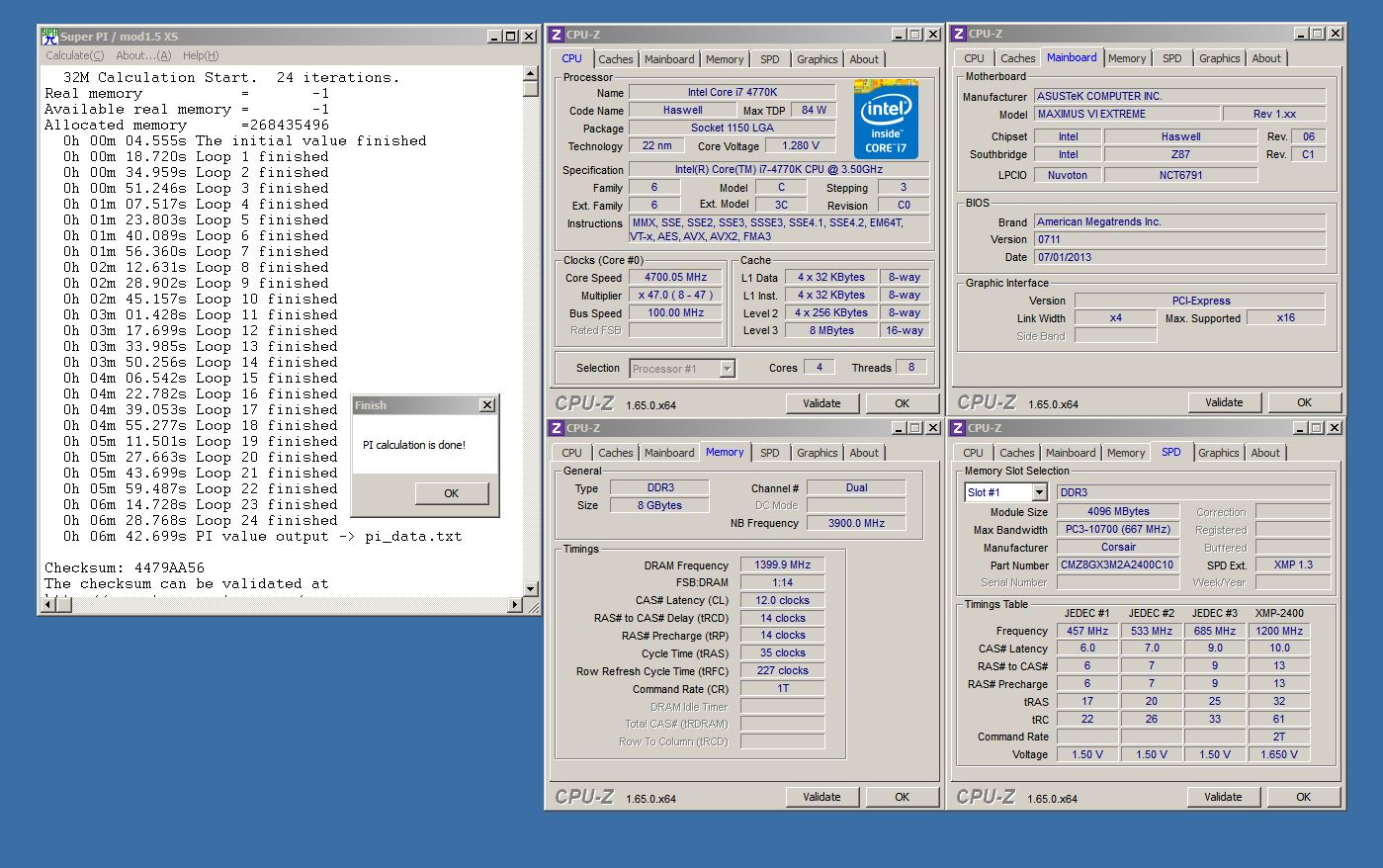
Task: Select About tab in the SPD CPU-Z window
Action: tap(1265, 453)
